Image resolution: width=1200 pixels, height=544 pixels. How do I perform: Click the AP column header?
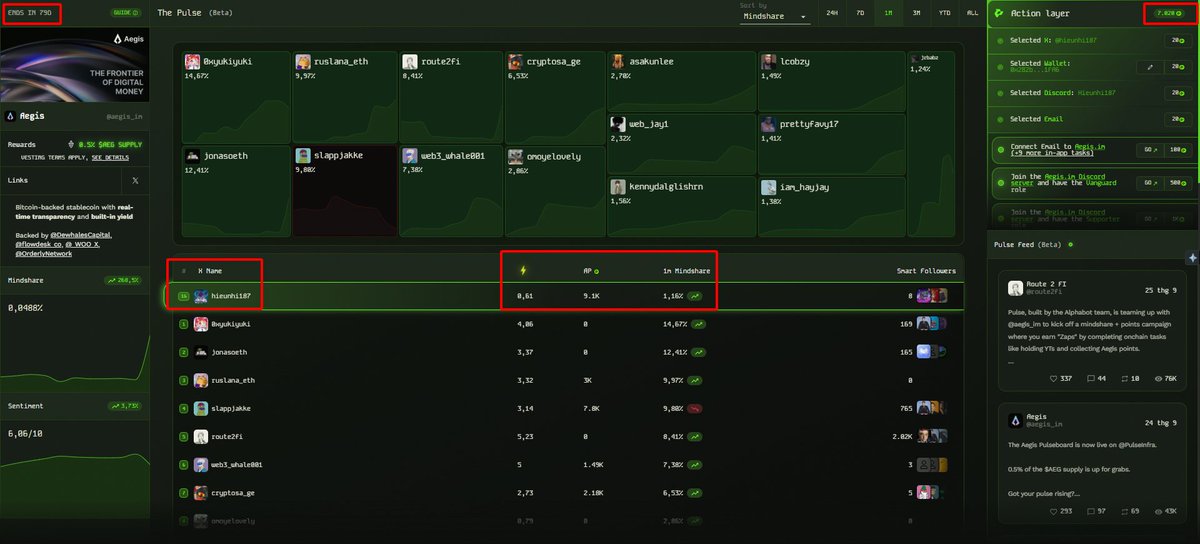(590, 271)
